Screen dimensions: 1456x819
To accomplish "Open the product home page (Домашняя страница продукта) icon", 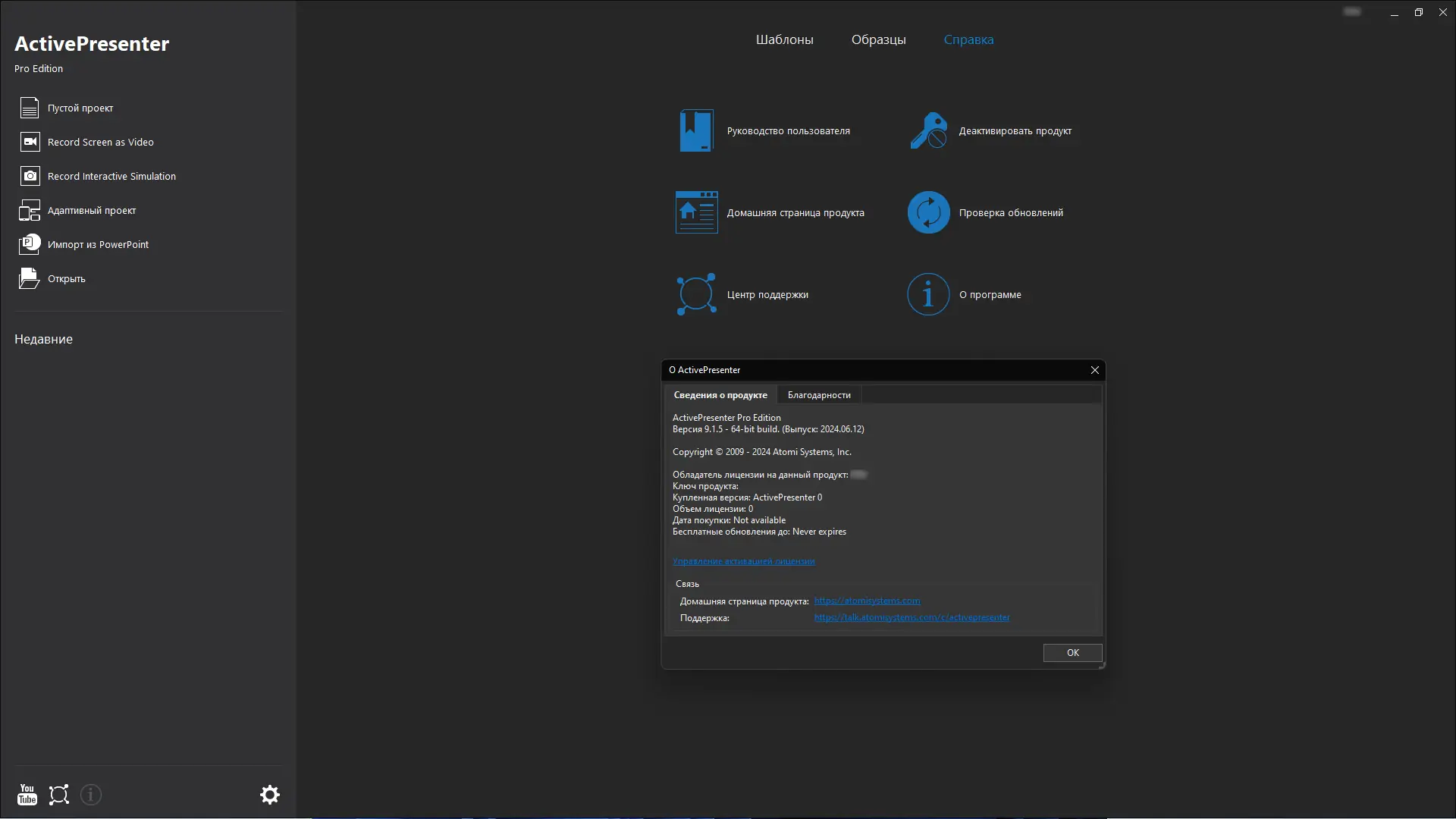I will pos(696,213).
